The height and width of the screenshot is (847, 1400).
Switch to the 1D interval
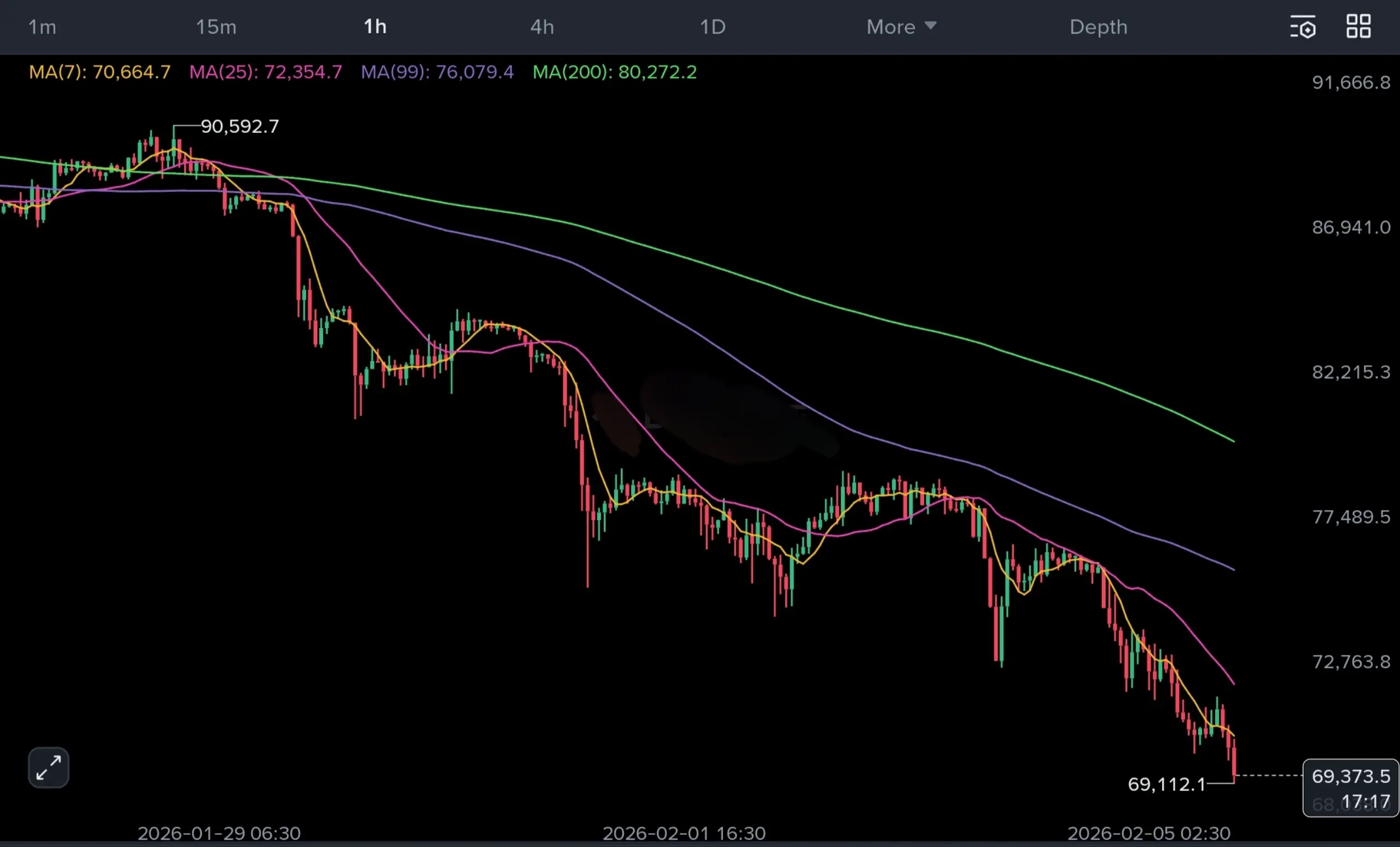tap(713, 27)
